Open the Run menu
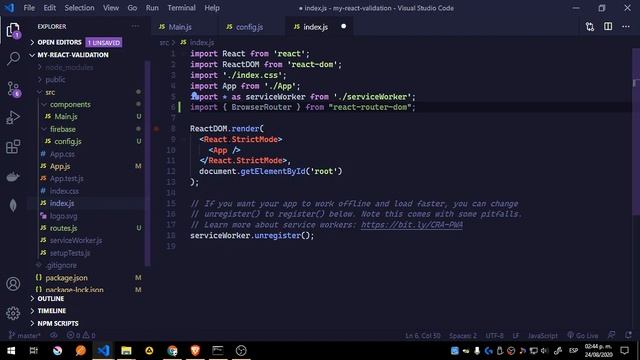 (x=152, y=8)
